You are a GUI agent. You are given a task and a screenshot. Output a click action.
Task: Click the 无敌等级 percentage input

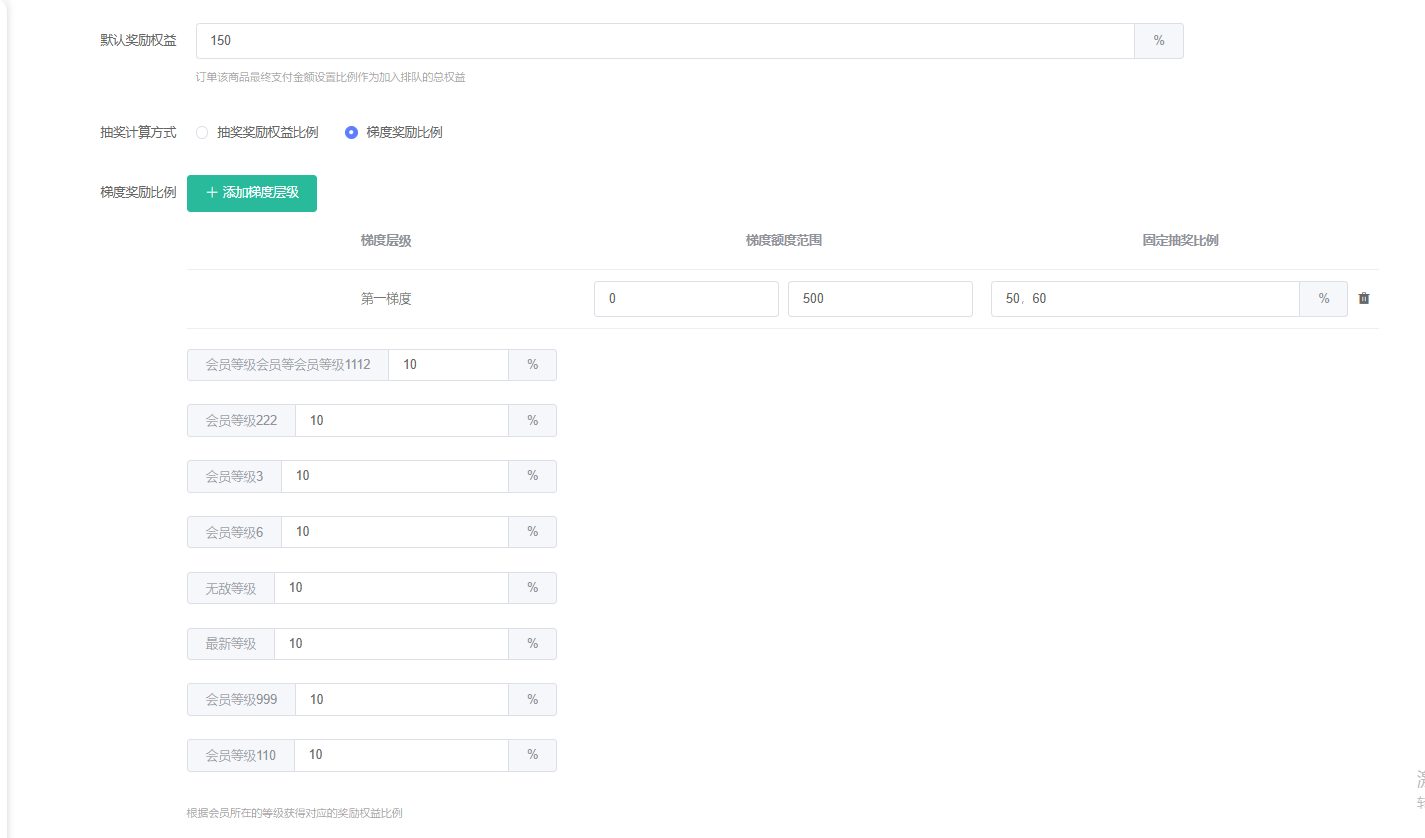[x=391, y=588]
